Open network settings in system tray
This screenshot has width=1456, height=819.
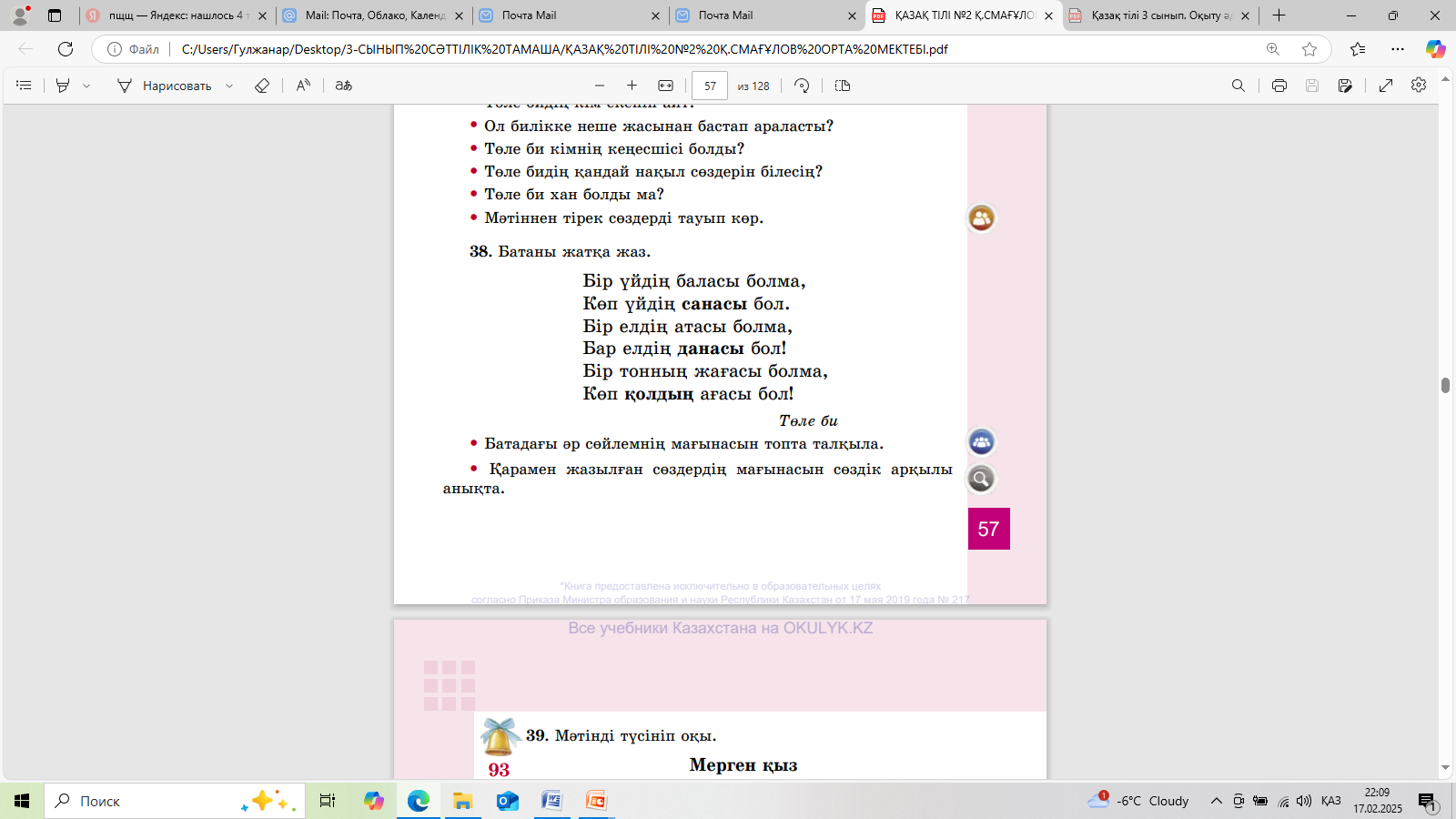(1283, 801)
